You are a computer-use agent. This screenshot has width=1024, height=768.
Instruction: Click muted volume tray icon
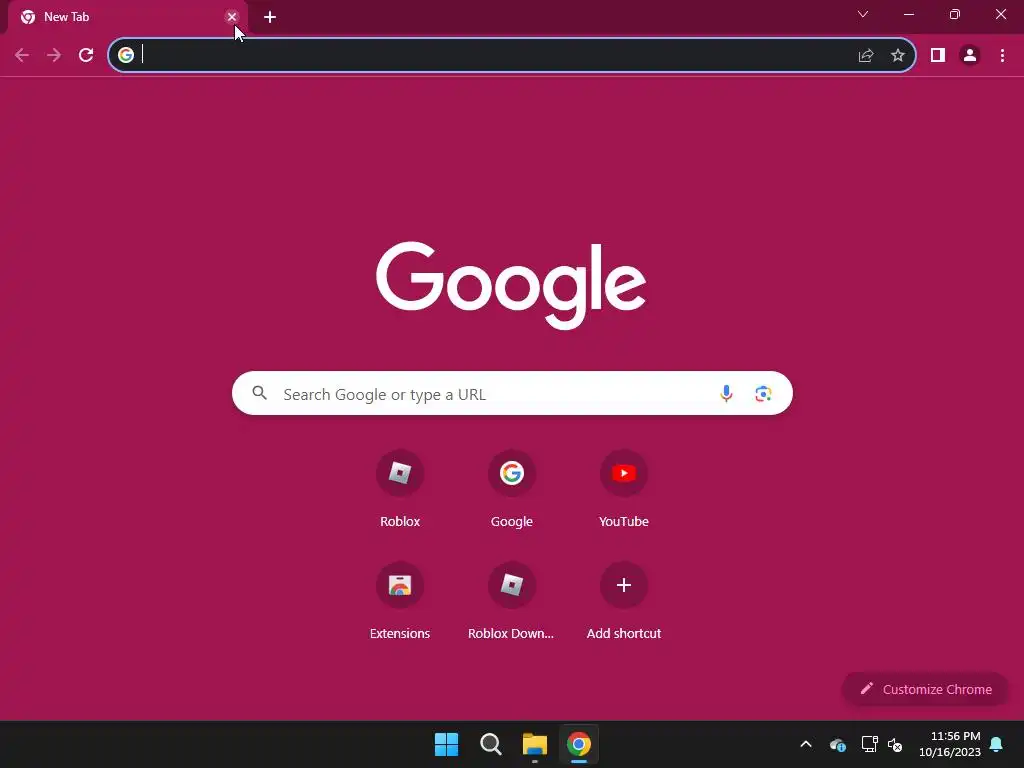tap(895, 744)
